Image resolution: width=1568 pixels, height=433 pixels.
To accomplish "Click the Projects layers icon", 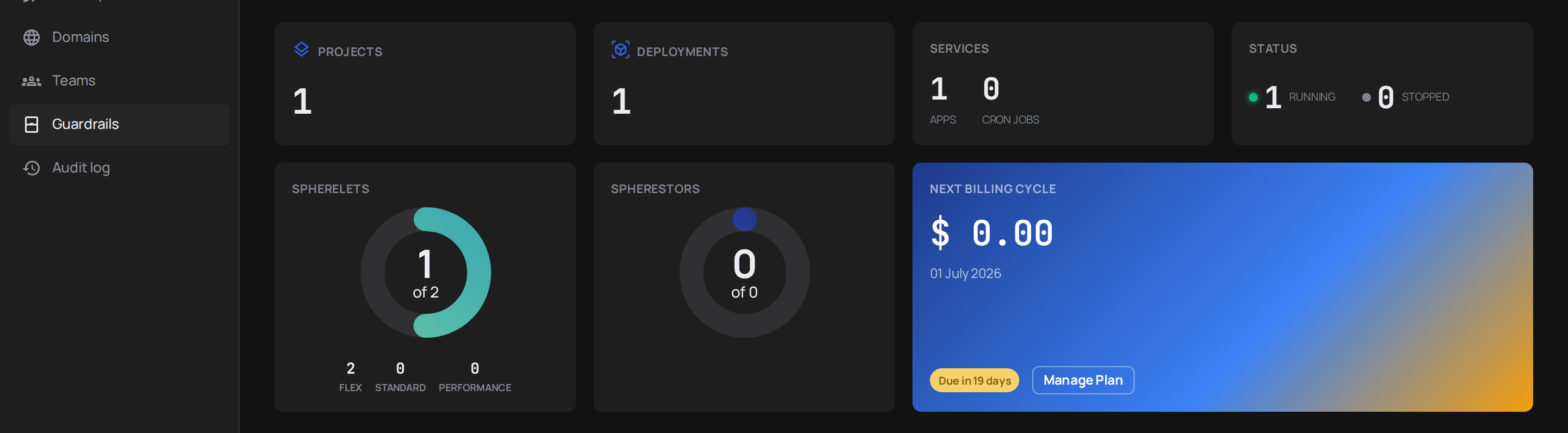I will pos(301,50).
